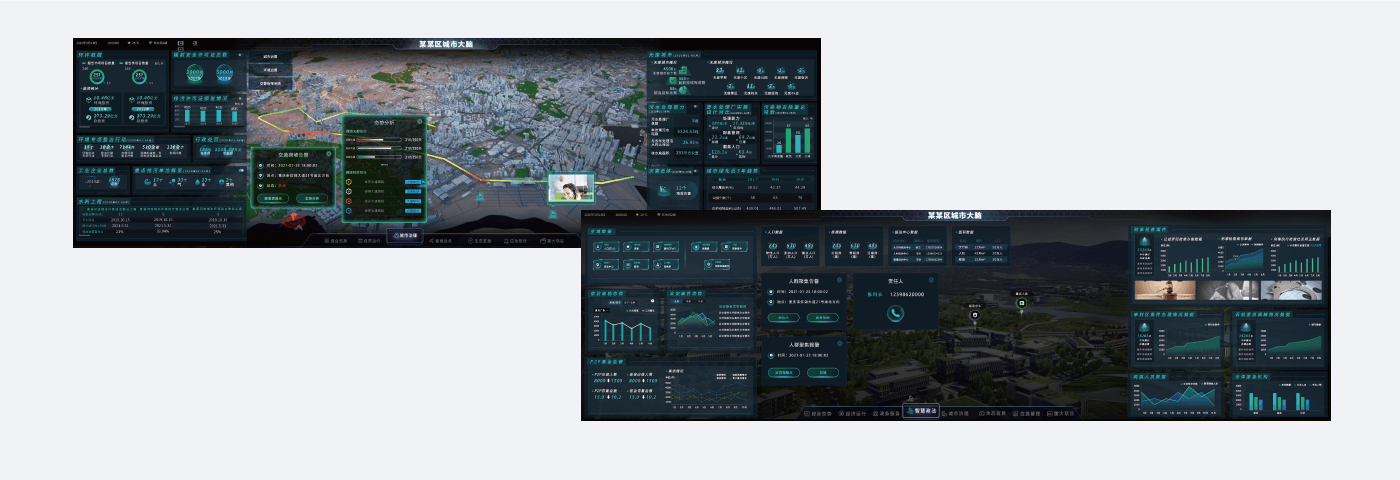The height and width of the screenshot is (480, 1400).
Task: Click the shield marker on the campus map
Action: pos(975,314)
